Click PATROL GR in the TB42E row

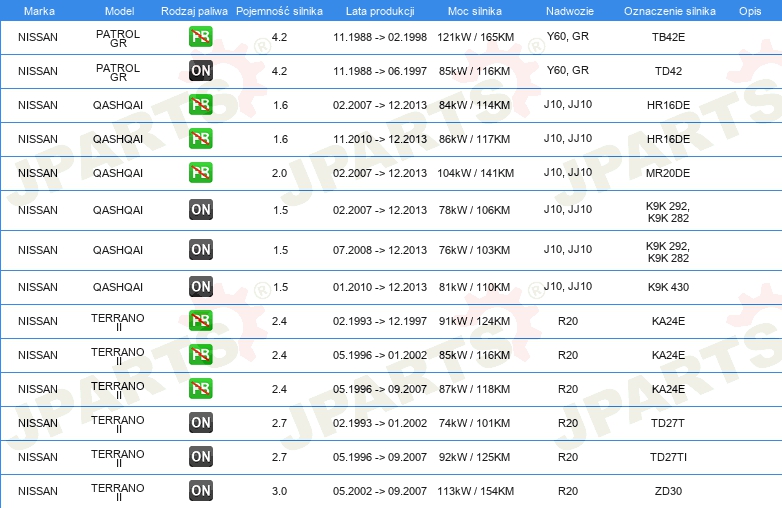coord(118,38)
